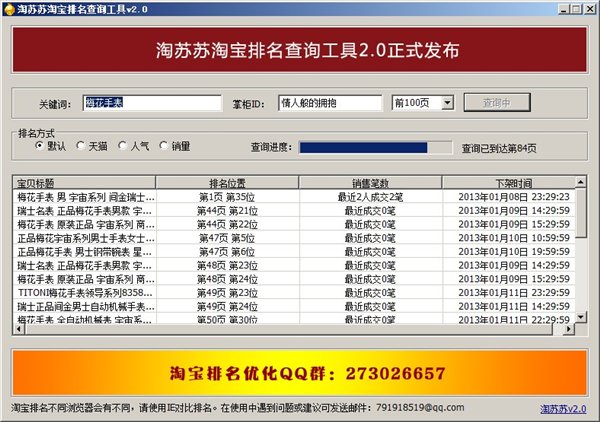
Task: Click the app icon in the title bar
Action: (x=9, y=9)
